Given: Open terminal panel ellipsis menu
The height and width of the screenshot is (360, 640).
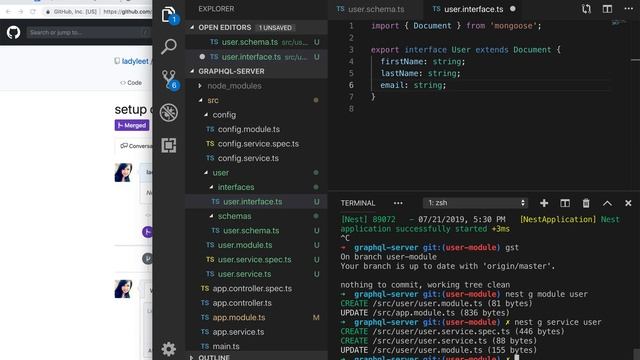Looking at the screenshot, I should coord(398,203).
